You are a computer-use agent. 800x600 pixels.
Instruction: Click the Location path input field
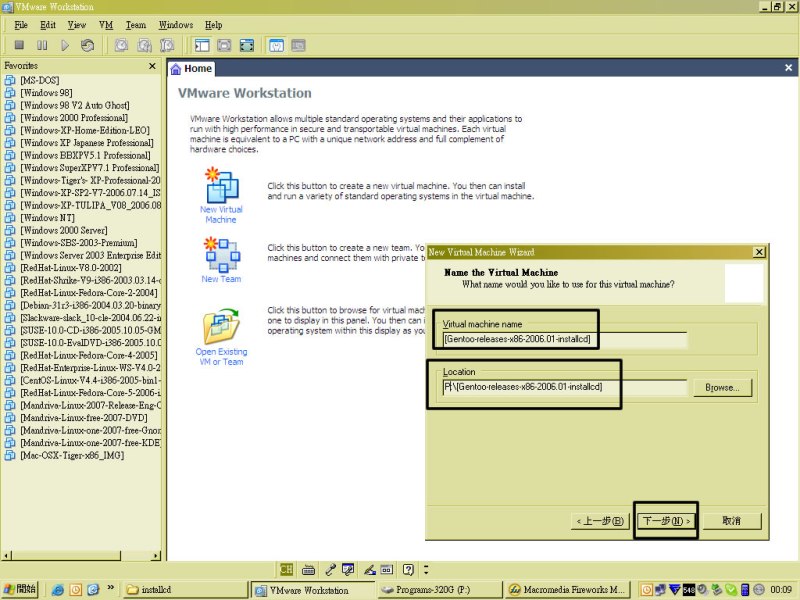pyautogui.click(x=565, y=387)
